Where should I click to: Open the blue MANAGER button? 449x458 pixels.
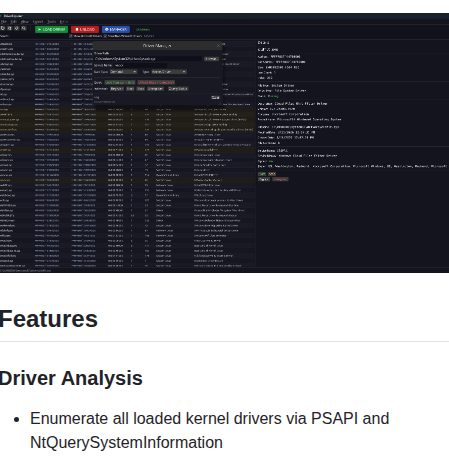pos(116,29)
